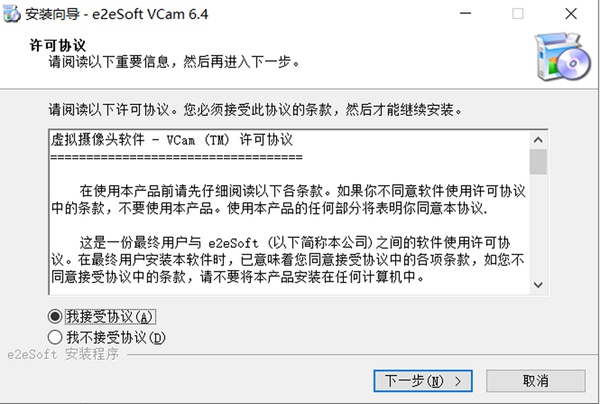Click the e2eSoft 安装程序 footer label
The image size is (600, 404).
pos(63,354)
